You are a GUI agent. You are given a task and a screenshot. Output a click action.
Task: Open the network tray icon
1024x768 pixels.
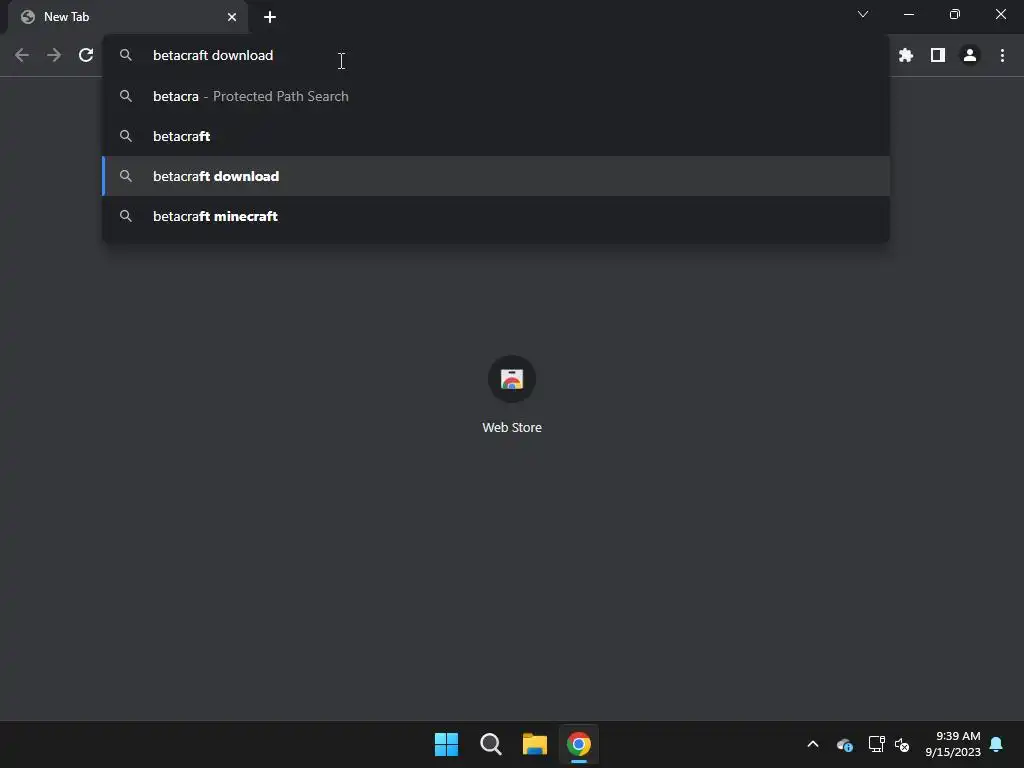[876, 744]
